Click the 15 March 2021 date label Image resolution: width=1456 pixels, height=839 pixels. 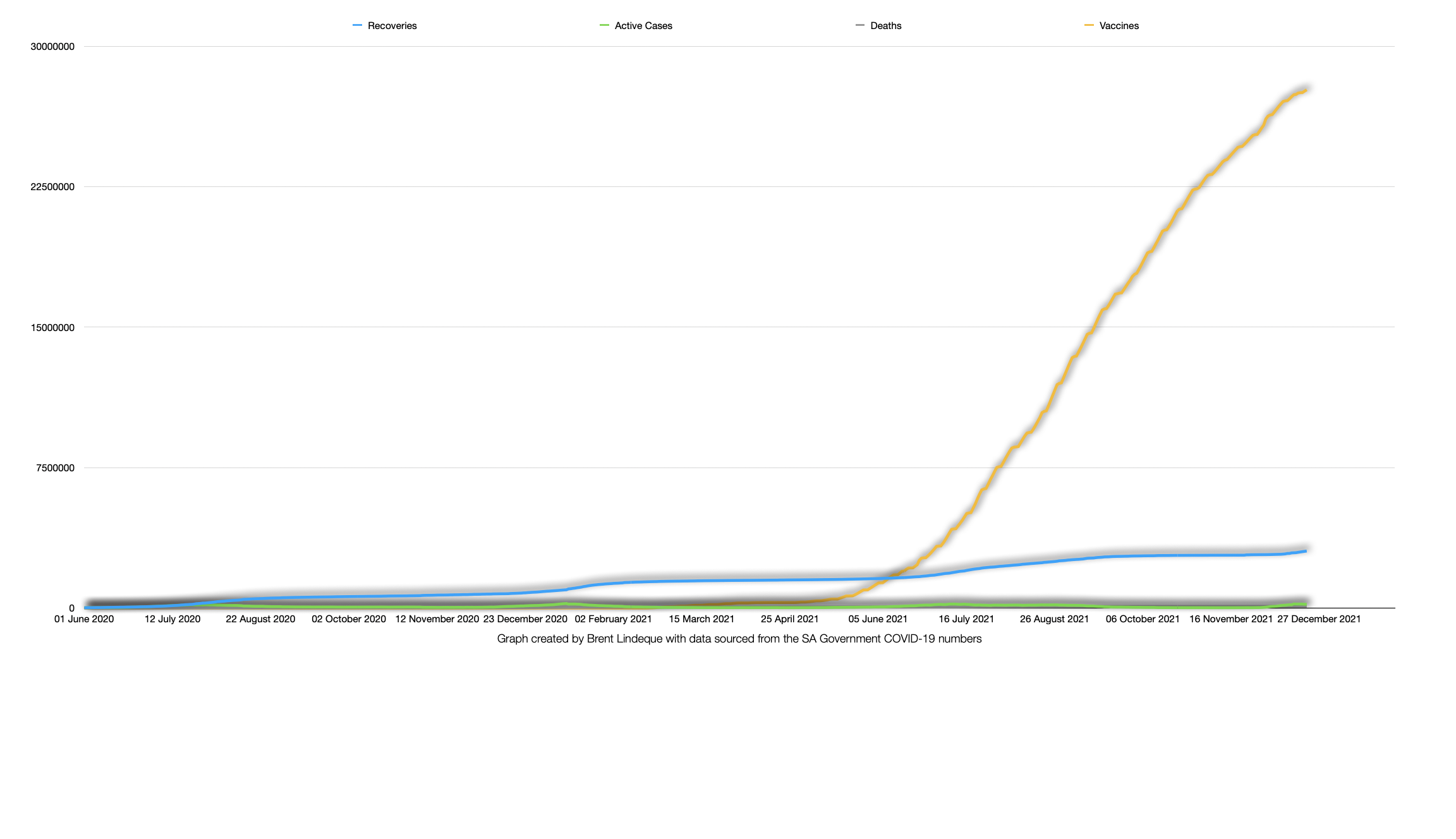coord(701,619)
